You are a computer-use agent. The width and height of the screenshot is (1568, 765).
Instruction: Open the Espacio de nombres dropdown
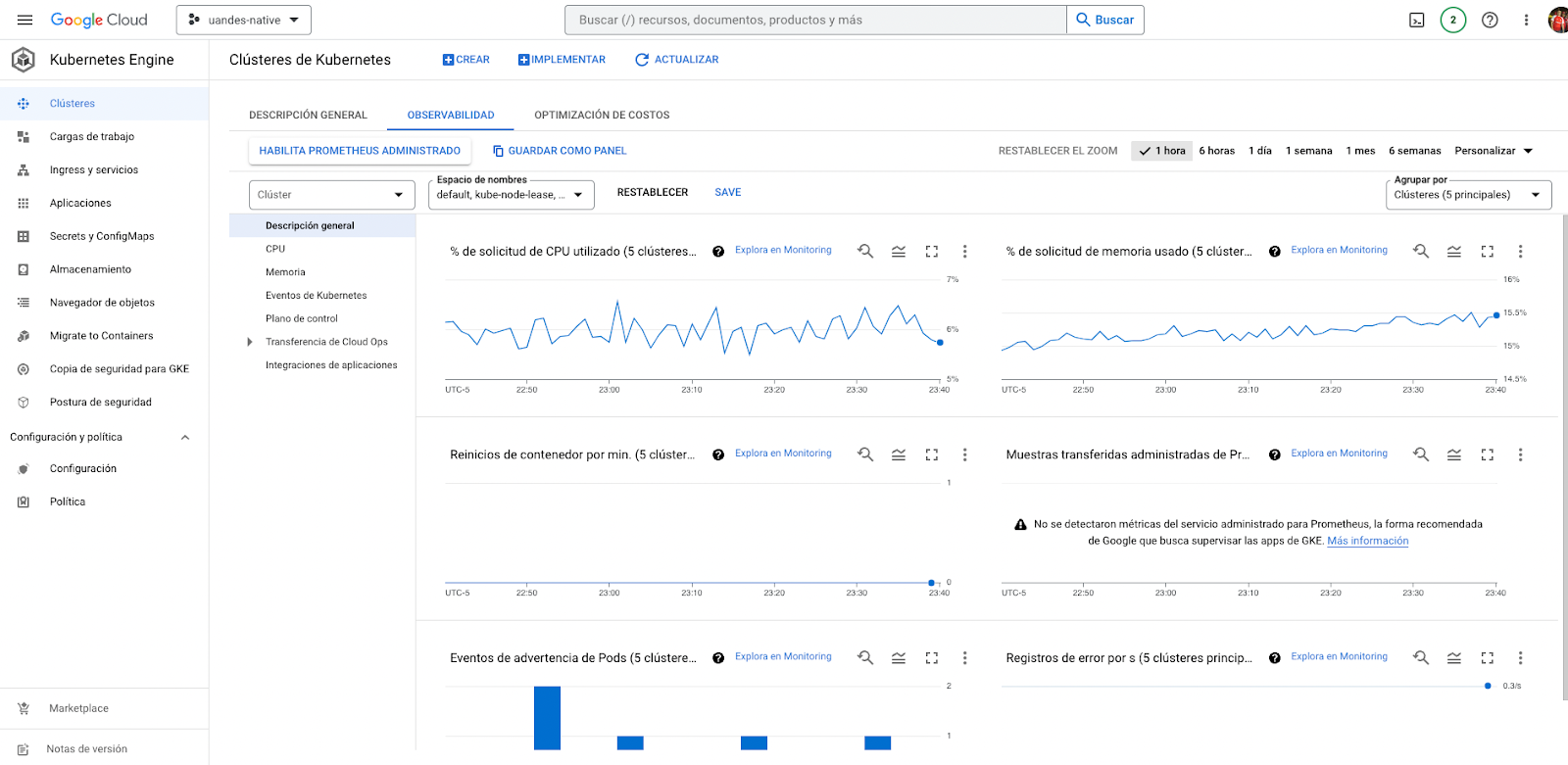pyautogui.click(x=512, y=195)
